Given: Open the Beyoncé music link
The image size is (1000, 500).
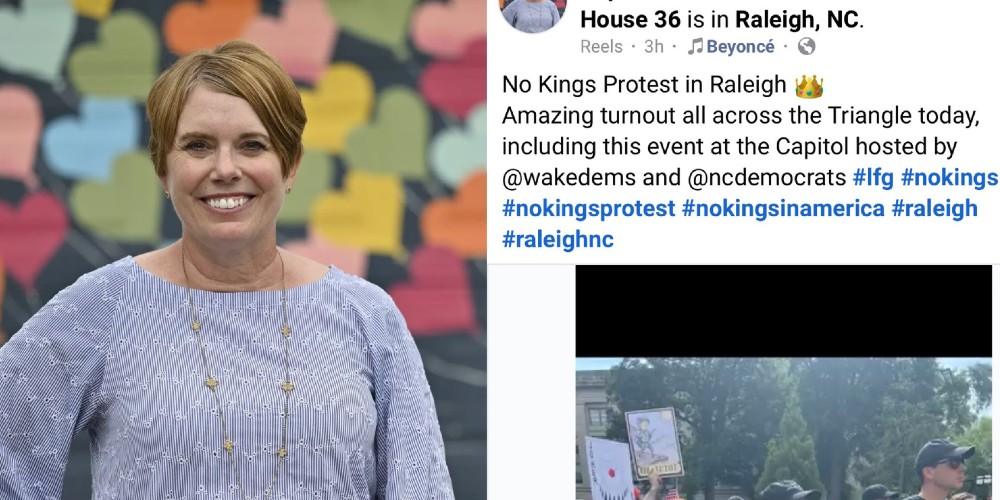Looking at the screenshot, I should (740, 47).
